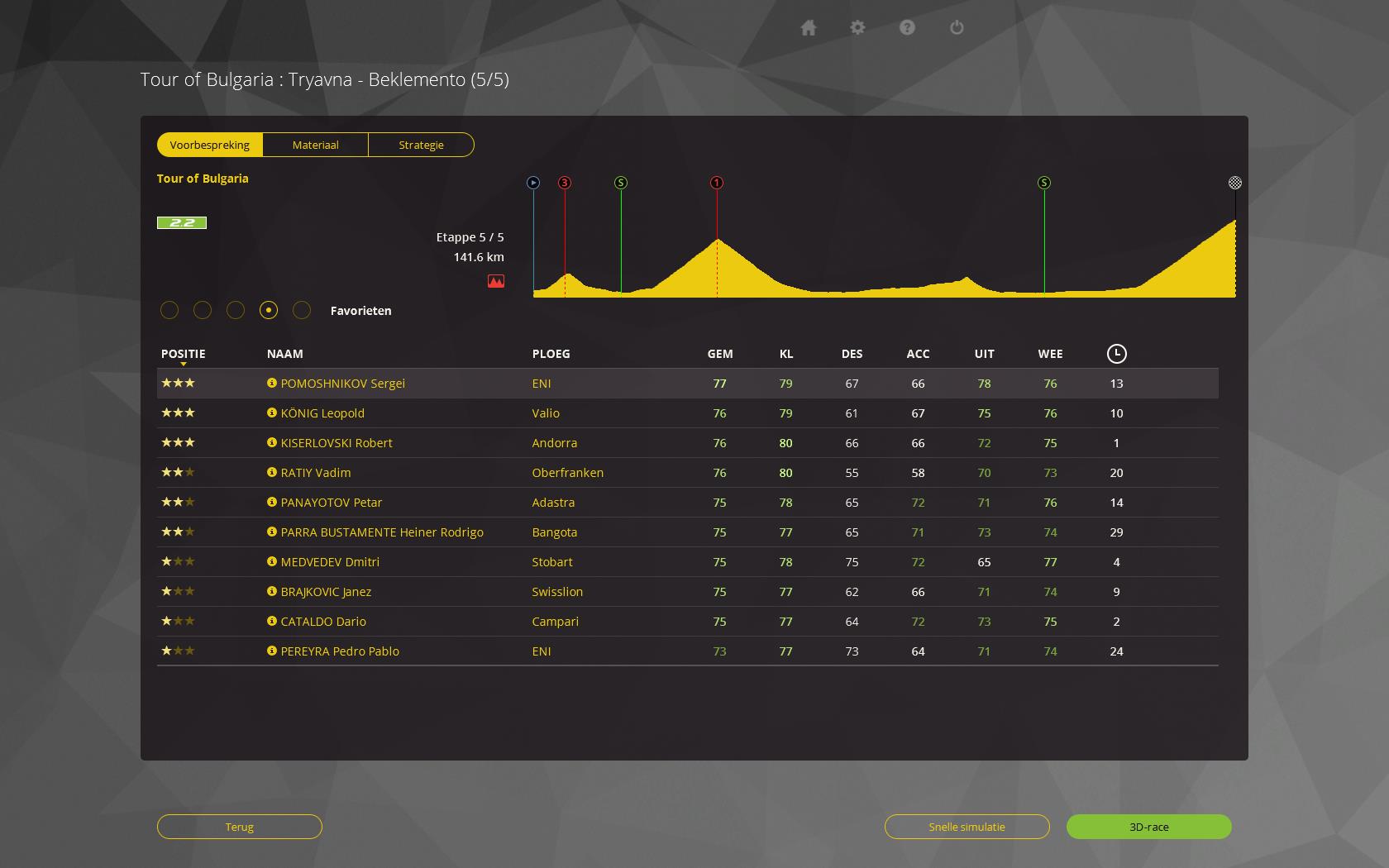Sort by DES column header
The width and height of the screenshot is (1389, 868).
(x=852, y=354)
